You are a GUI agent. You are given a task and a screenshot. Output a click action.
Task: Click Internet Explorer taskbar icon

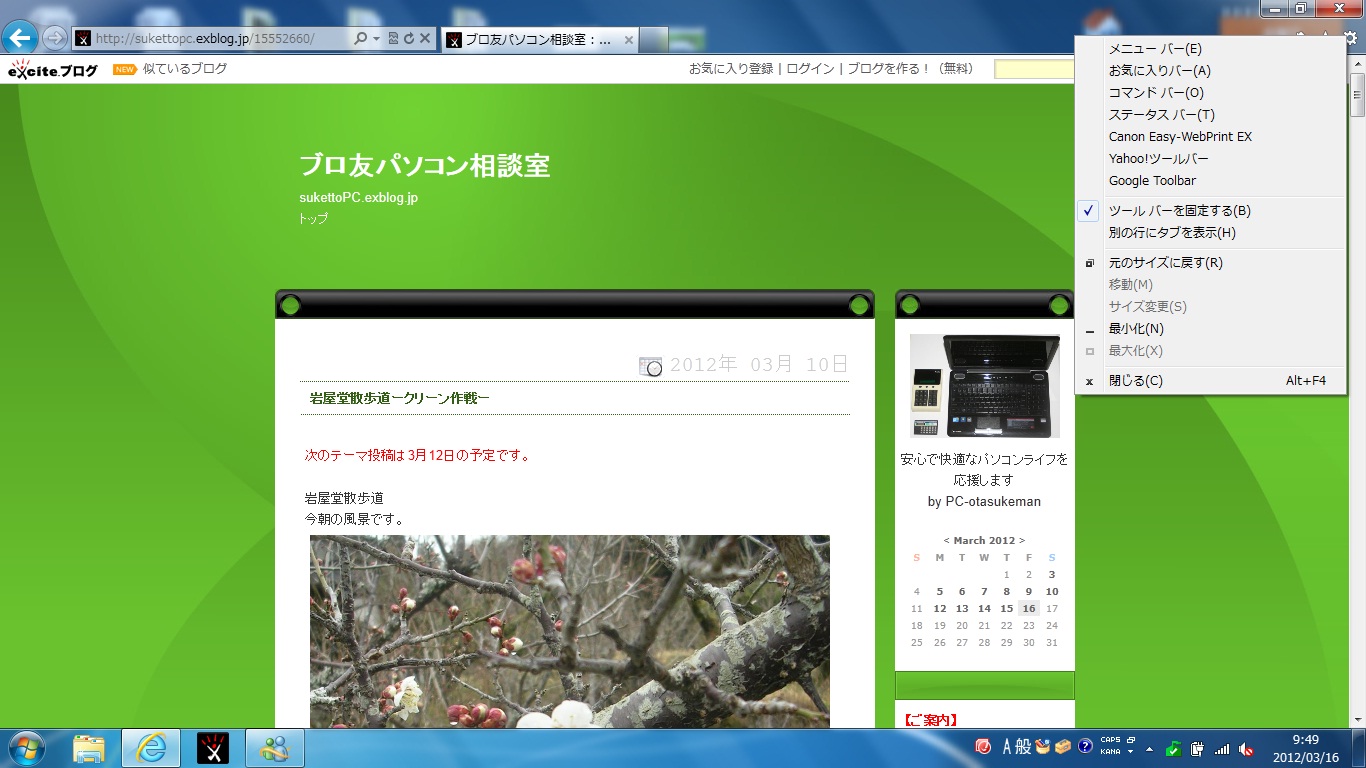pos(151,748)
